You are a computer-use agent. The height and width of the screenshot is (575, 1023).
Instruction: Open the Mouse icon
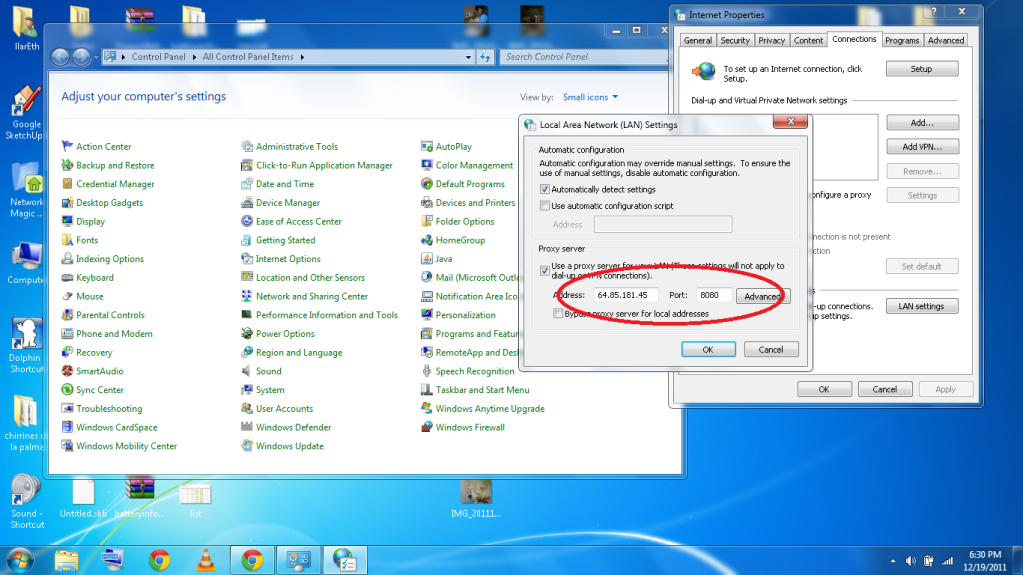coord(67,296)
